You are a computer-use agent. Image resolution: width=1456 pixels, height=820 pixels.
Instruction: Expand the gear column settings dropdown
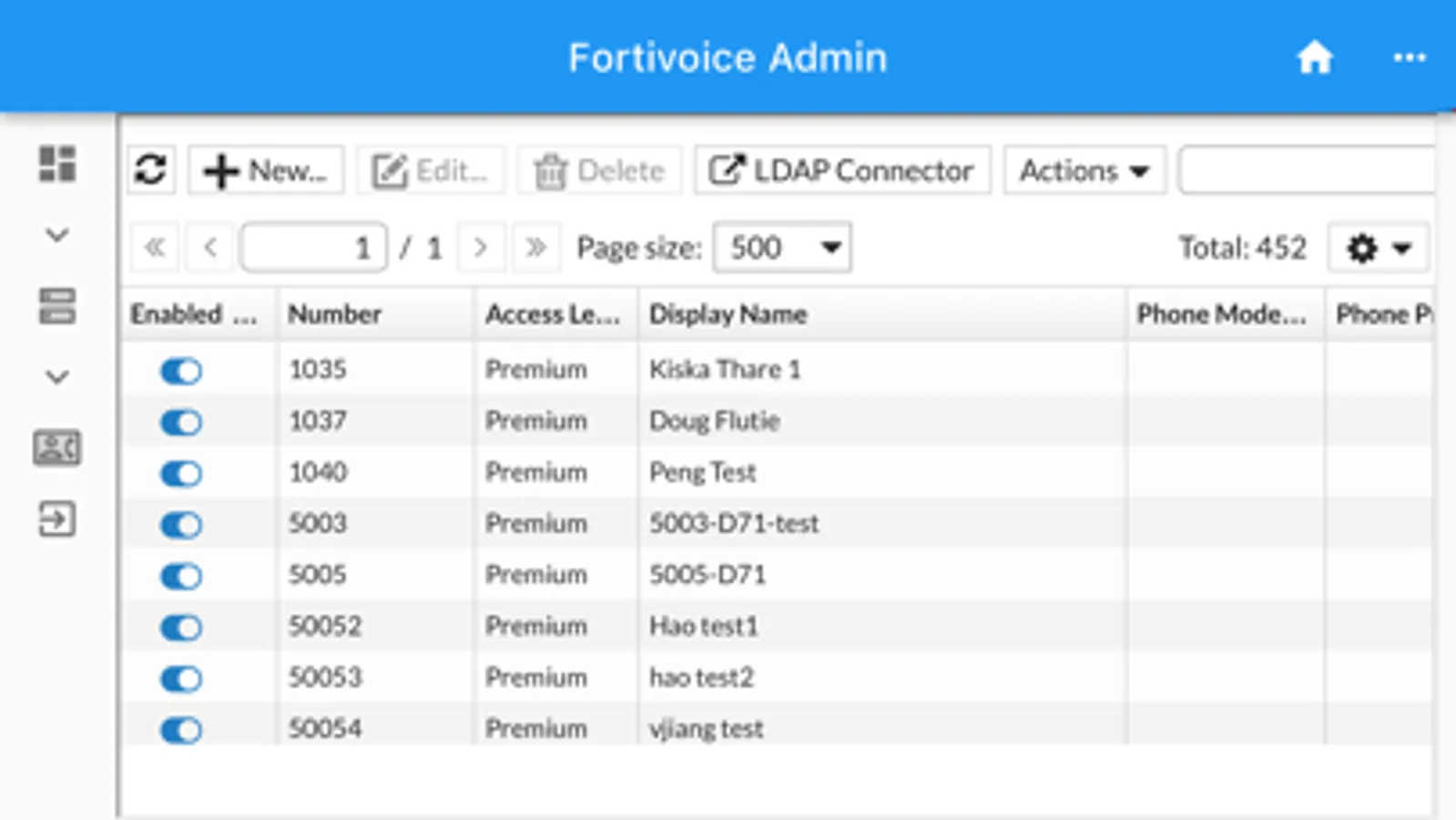(1378, 248)
